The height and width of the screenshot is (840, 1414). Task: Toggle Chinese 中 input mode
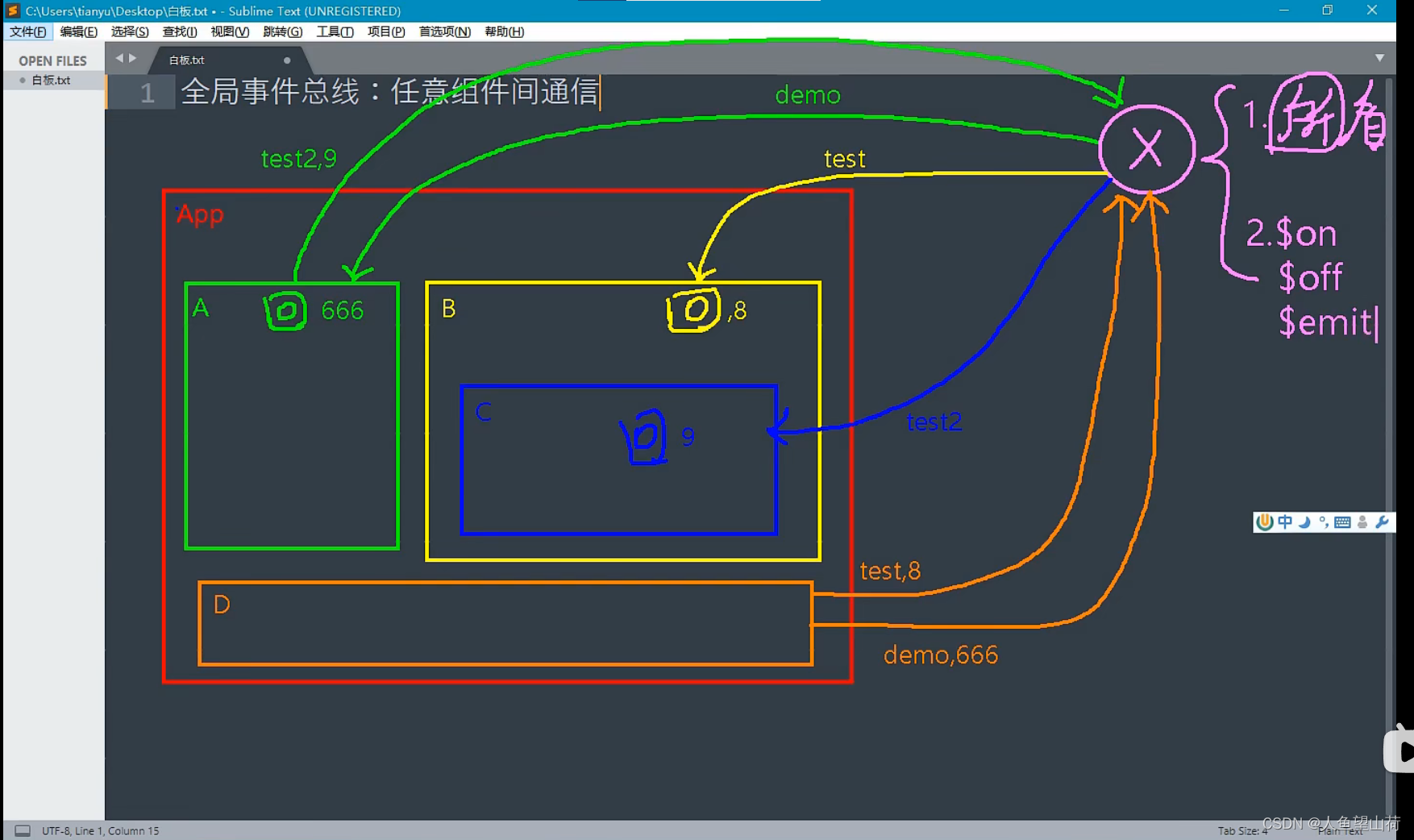pyautogui.click(x=1285, y=522)
